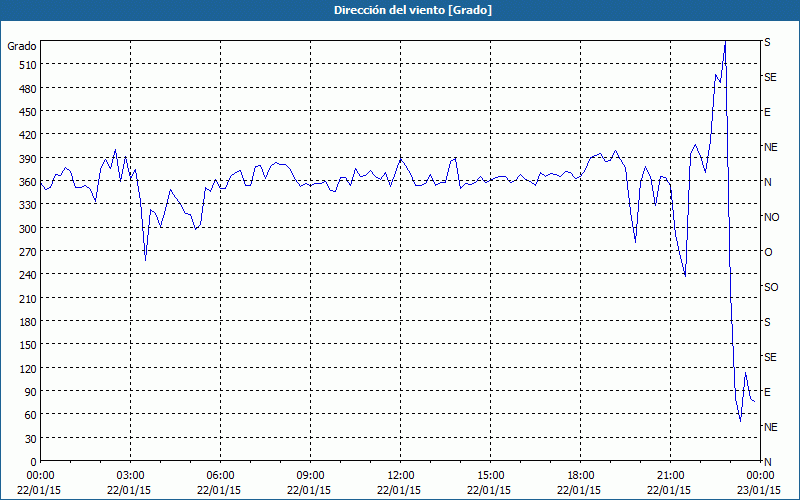The image size is (800, 500).
Task: Click the "NE" compass label near 390 gridline
Action: pos(770,147)
